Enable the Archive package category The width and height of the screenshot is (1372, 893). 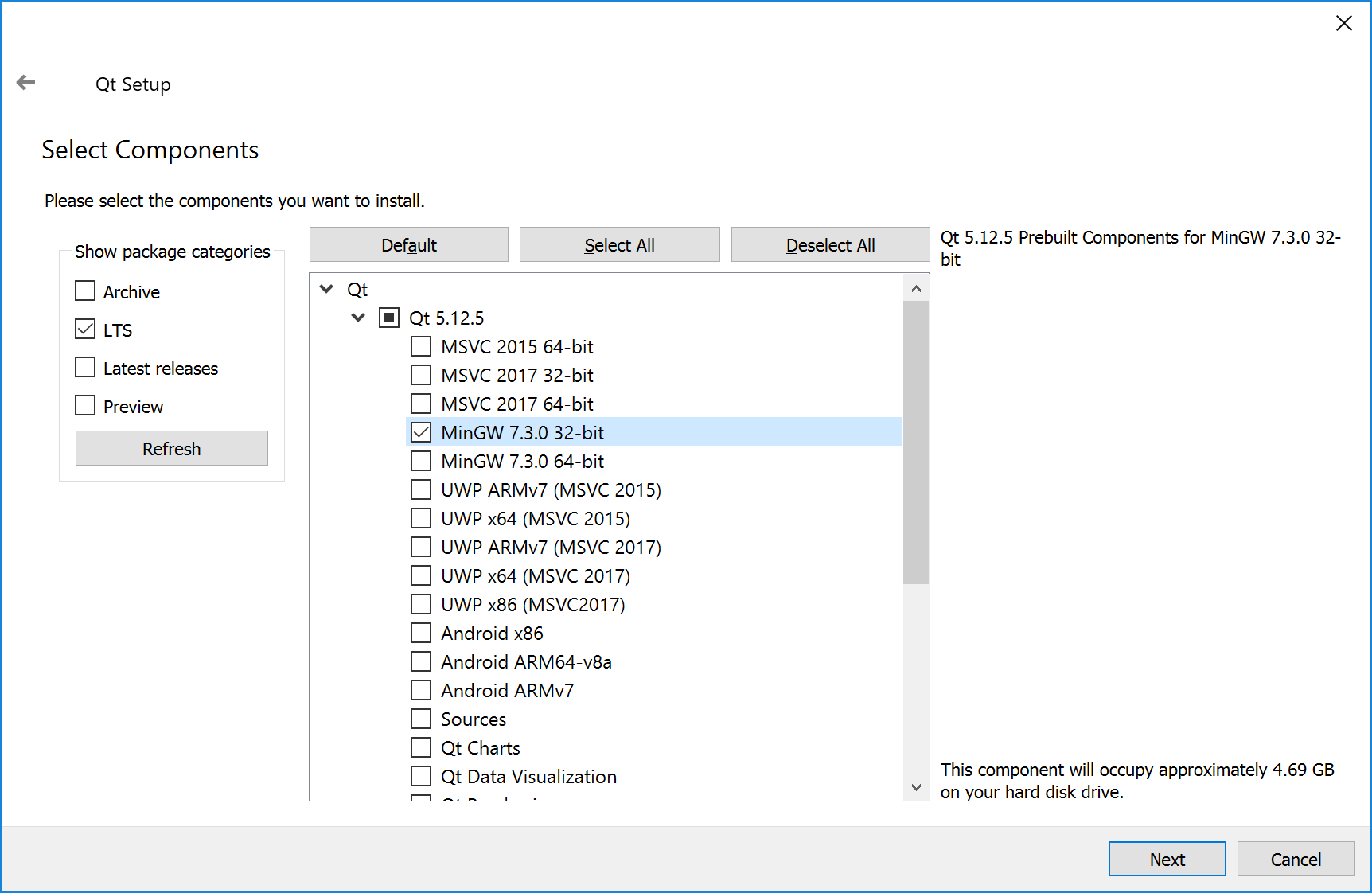(85, 291)
